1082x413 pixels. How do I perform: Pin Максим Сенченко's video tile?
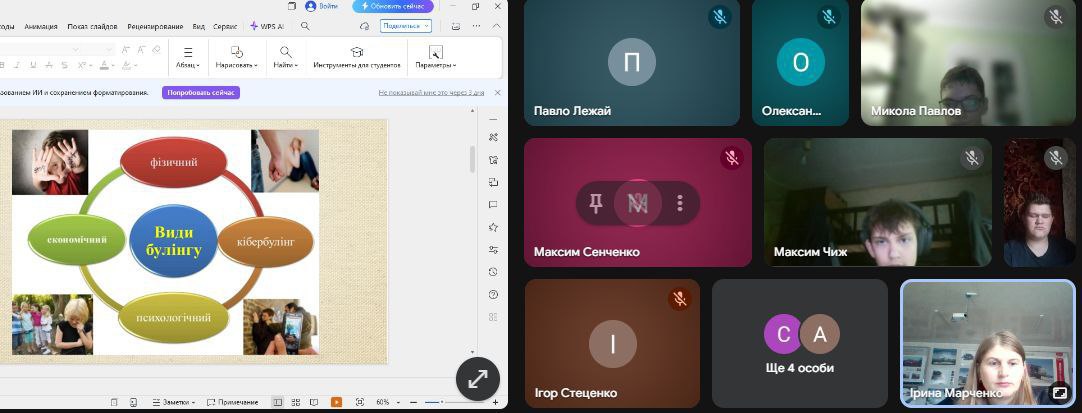596,203
